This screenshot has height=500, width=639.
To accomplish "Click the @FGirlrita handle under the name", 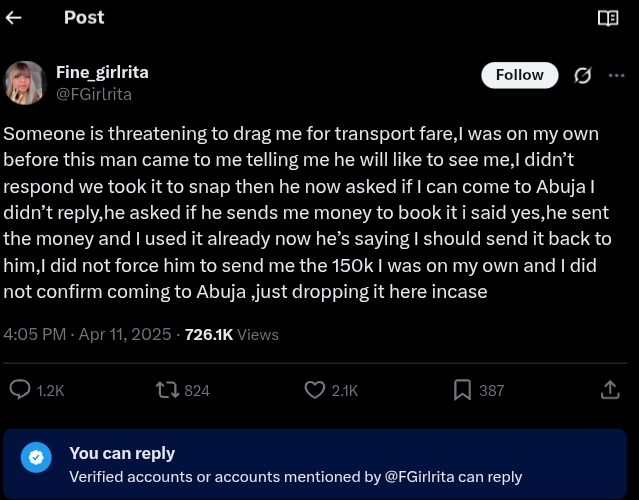I will coord(93,94).
